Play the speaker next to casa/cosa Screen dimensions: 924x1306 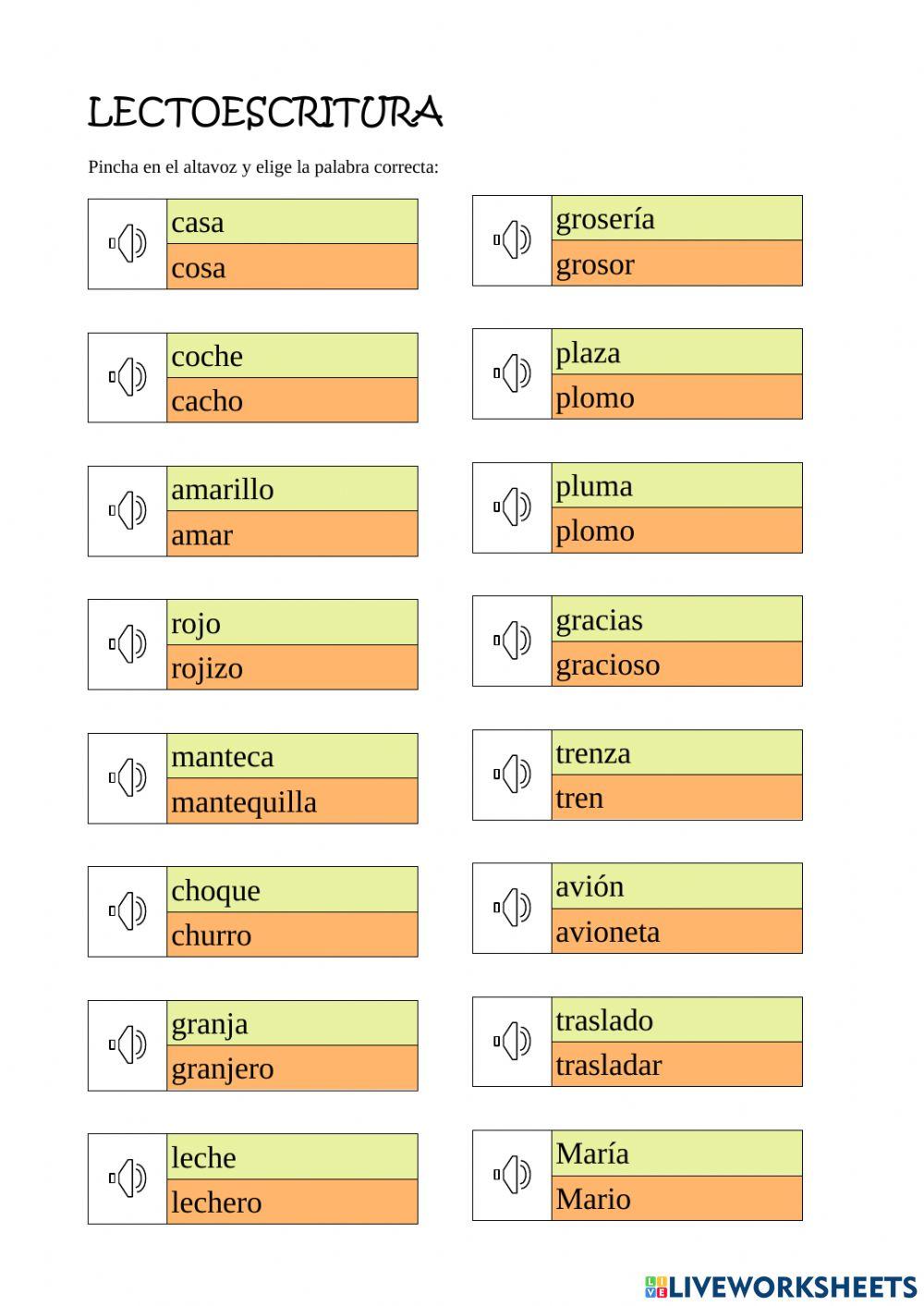[128, 244]
